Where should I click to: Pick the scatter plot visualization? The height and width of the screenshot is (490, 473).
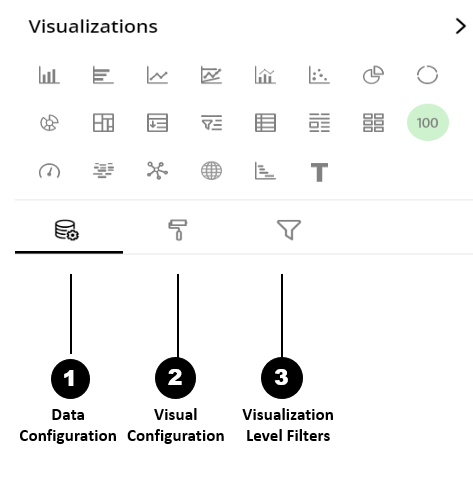[319, 75]
